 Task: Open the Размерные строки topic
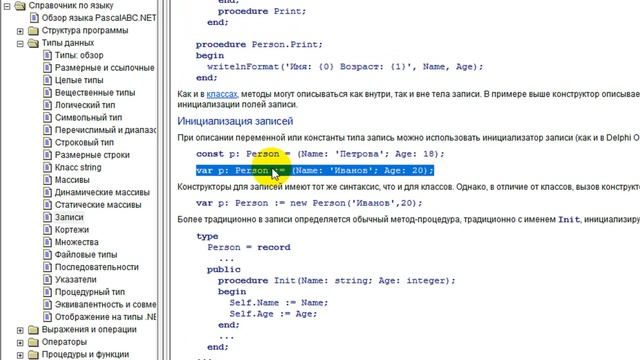(x=92, y=155)
